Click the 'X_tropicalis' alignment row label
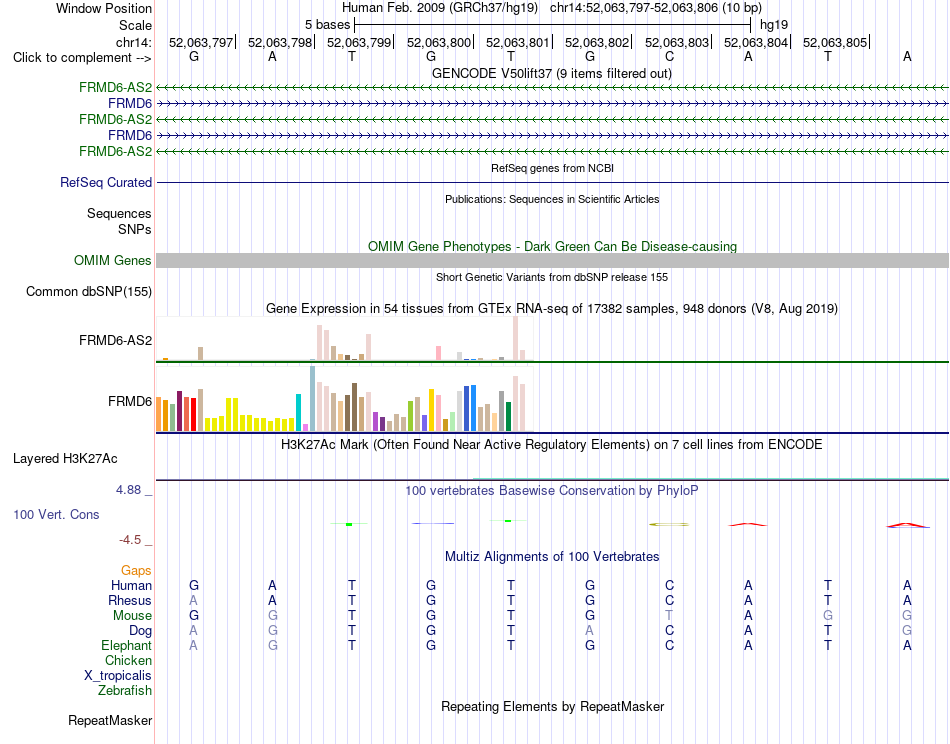This screenshot has height=744, width=950. (x=118, y=676)
